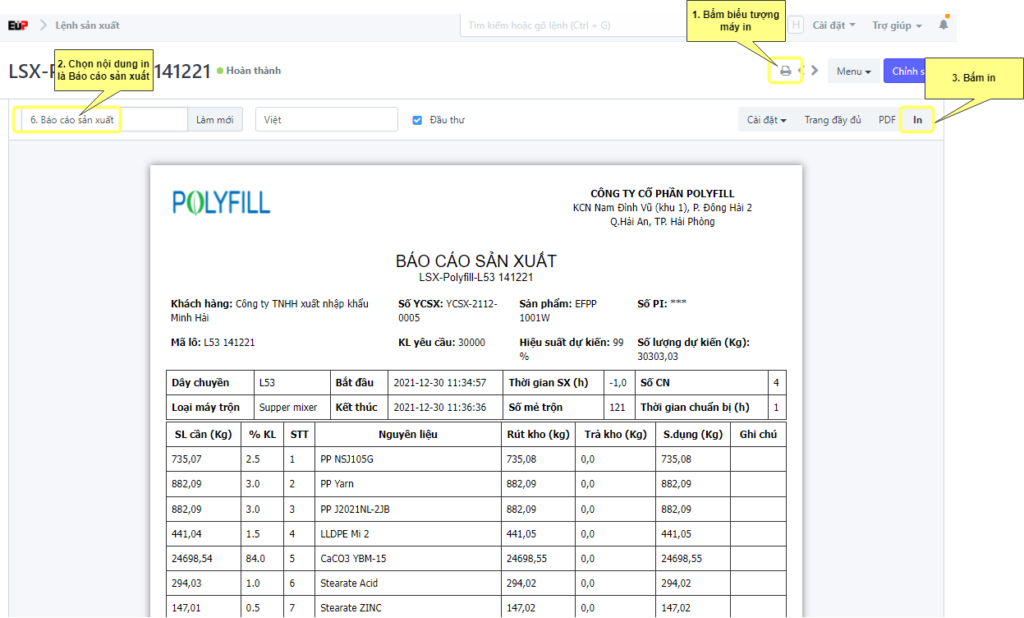Viewport: 1024px width, 618px height.
Task: Click the EUP logo home icon
Action: [17, 25]
